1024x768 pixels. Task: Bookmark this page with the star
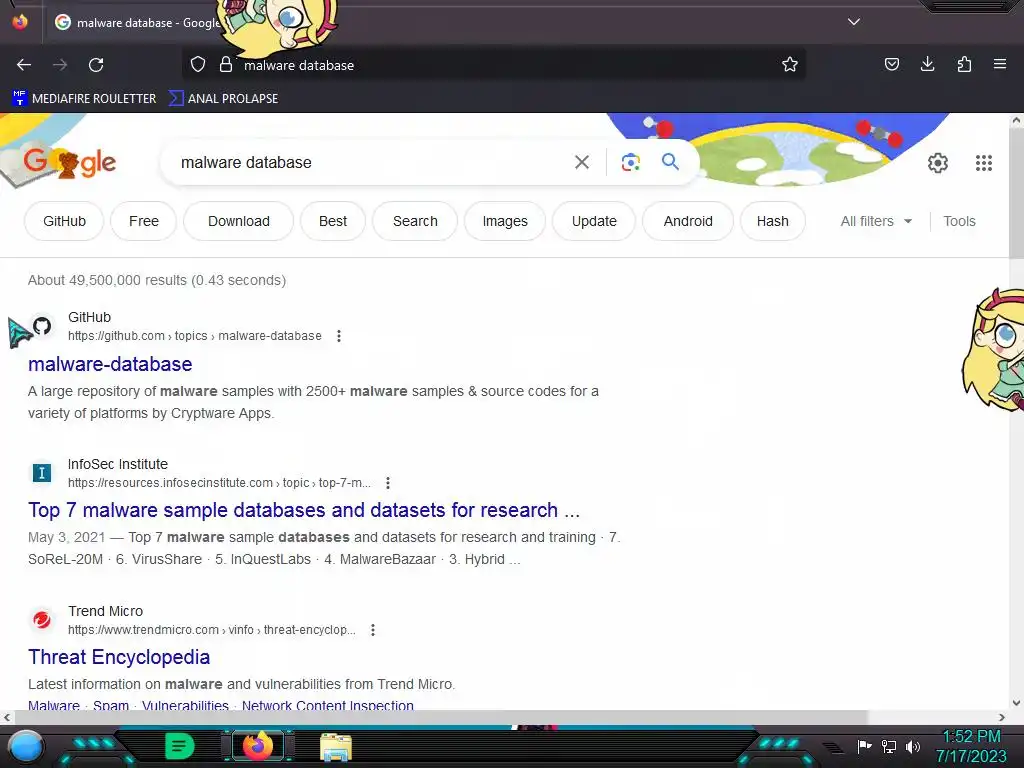[x=790, y=65]
